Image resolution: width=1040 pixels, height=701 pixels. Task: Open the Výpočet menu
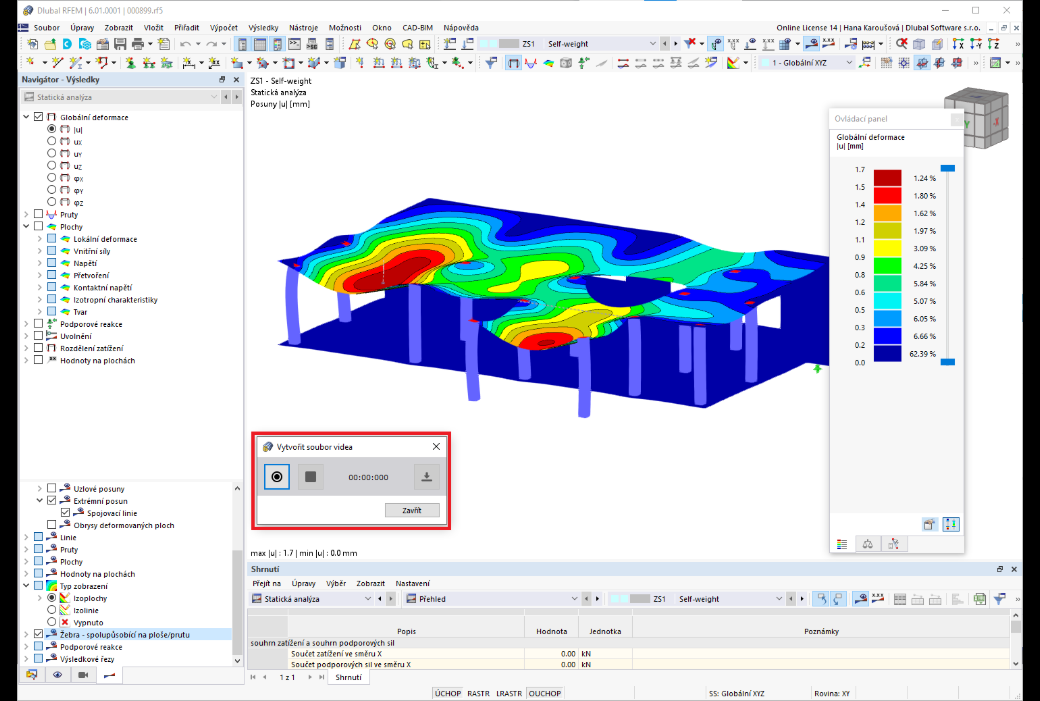click(224, 27)
